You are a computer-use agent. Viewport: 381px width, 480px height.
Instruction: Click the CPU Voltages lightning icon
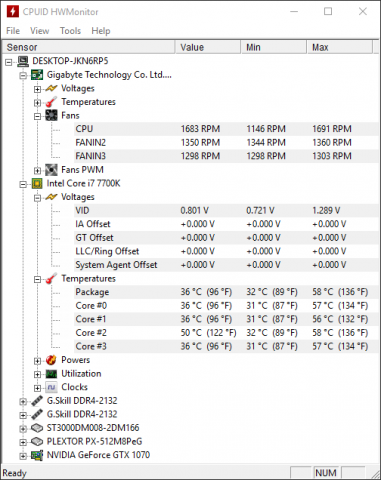pyautogui.click(x=51, y=197)
